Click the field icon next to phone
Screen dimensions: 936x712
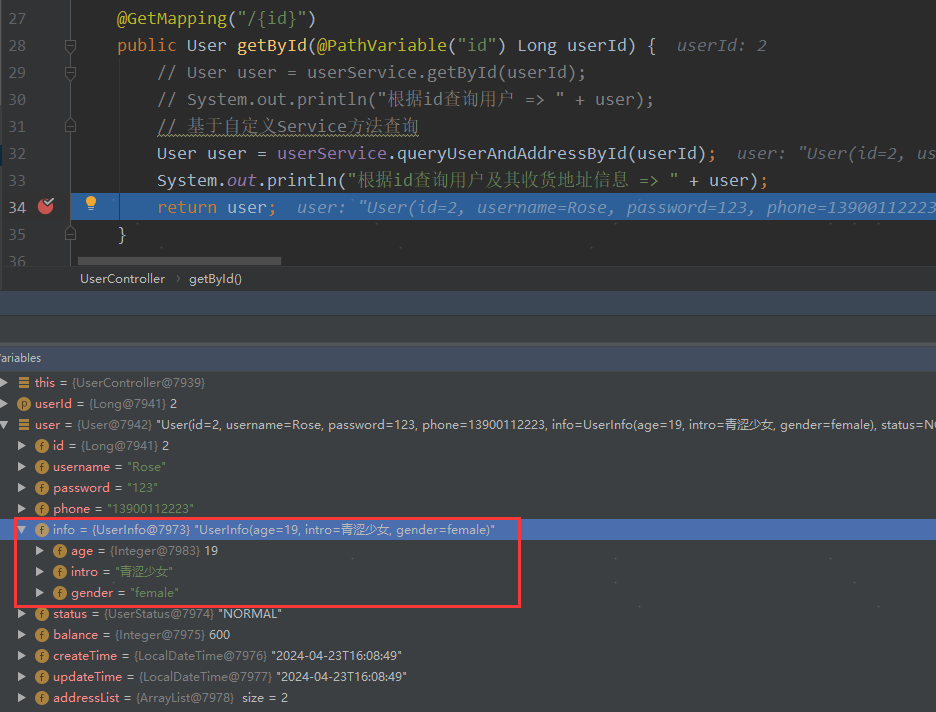pos(41,508)
